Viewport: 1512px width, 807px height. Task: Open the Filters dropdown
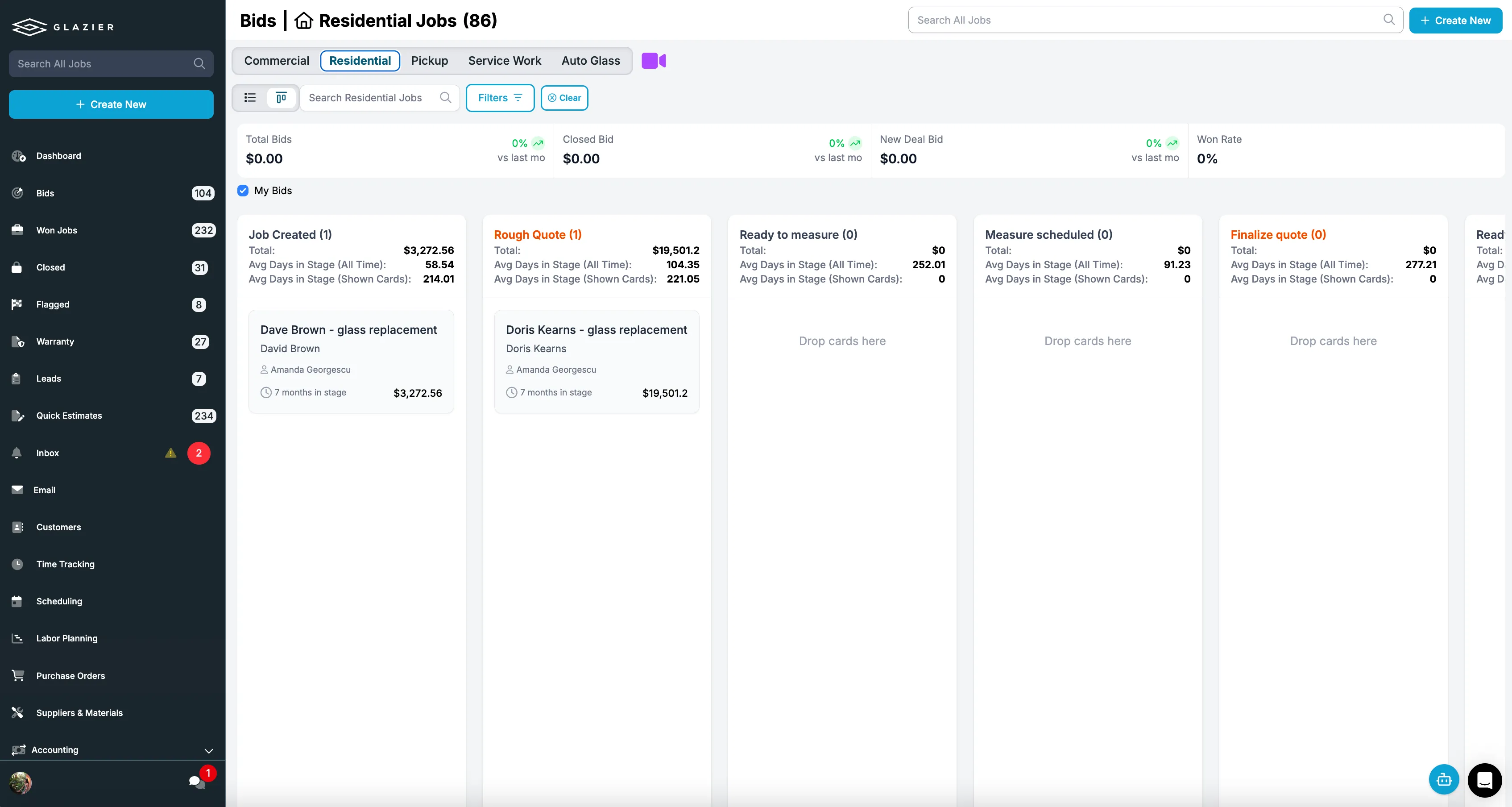tap(500, 97)
